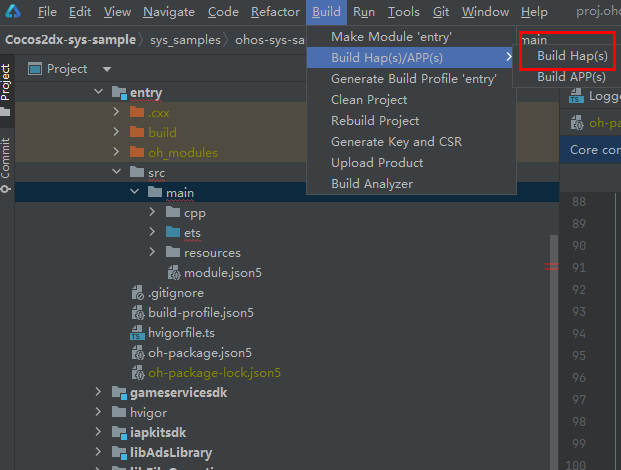Expand the gameservicesdk module
The width and height of the screenshot is (621, 470).
tap(98, 392)
